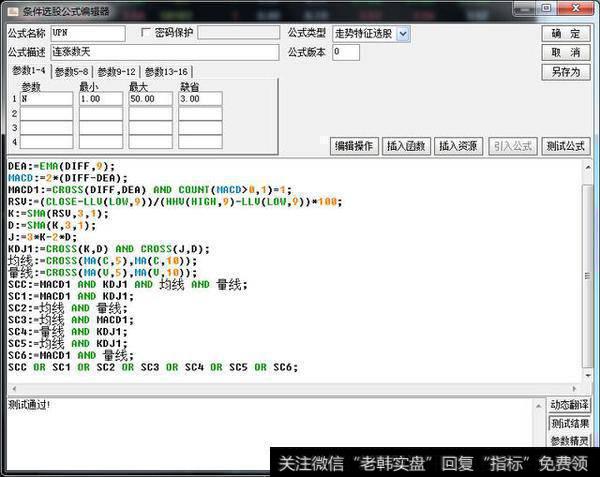Image resolution: width=600 pixels, height=477 pixels.
Task: Click the line starting 'MACD1:=CROSS(DIFF,DEA)'
Action: [150, 190]
